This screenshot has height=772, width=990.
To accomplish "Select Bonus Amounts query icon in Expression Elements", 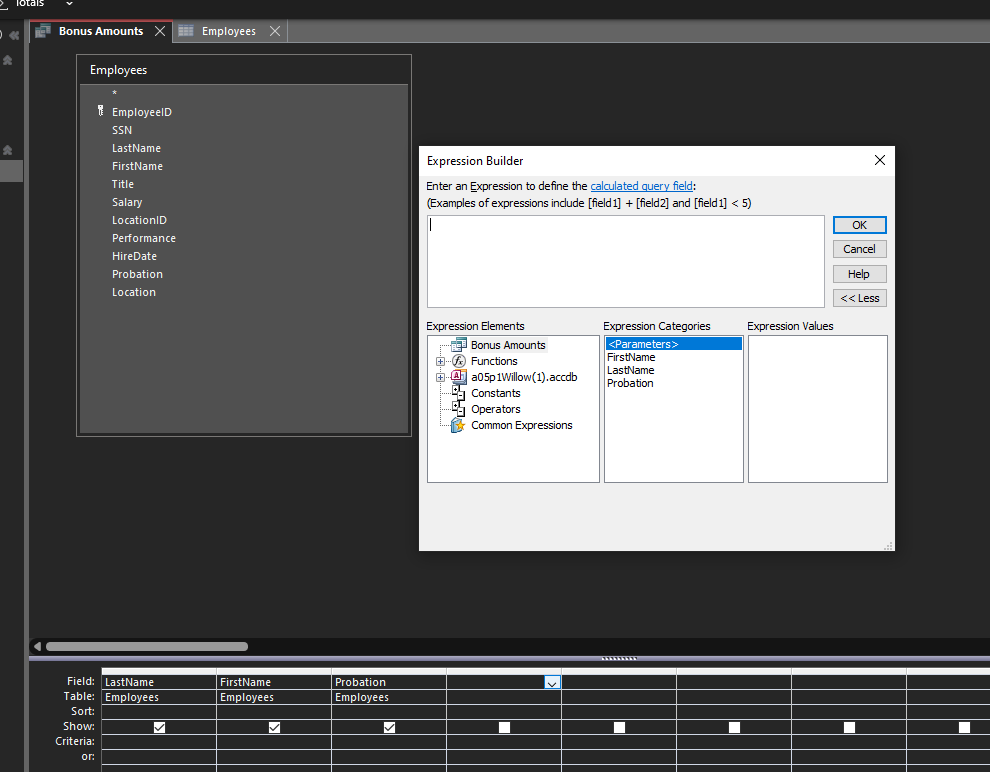I will click(x=459, y=345).
